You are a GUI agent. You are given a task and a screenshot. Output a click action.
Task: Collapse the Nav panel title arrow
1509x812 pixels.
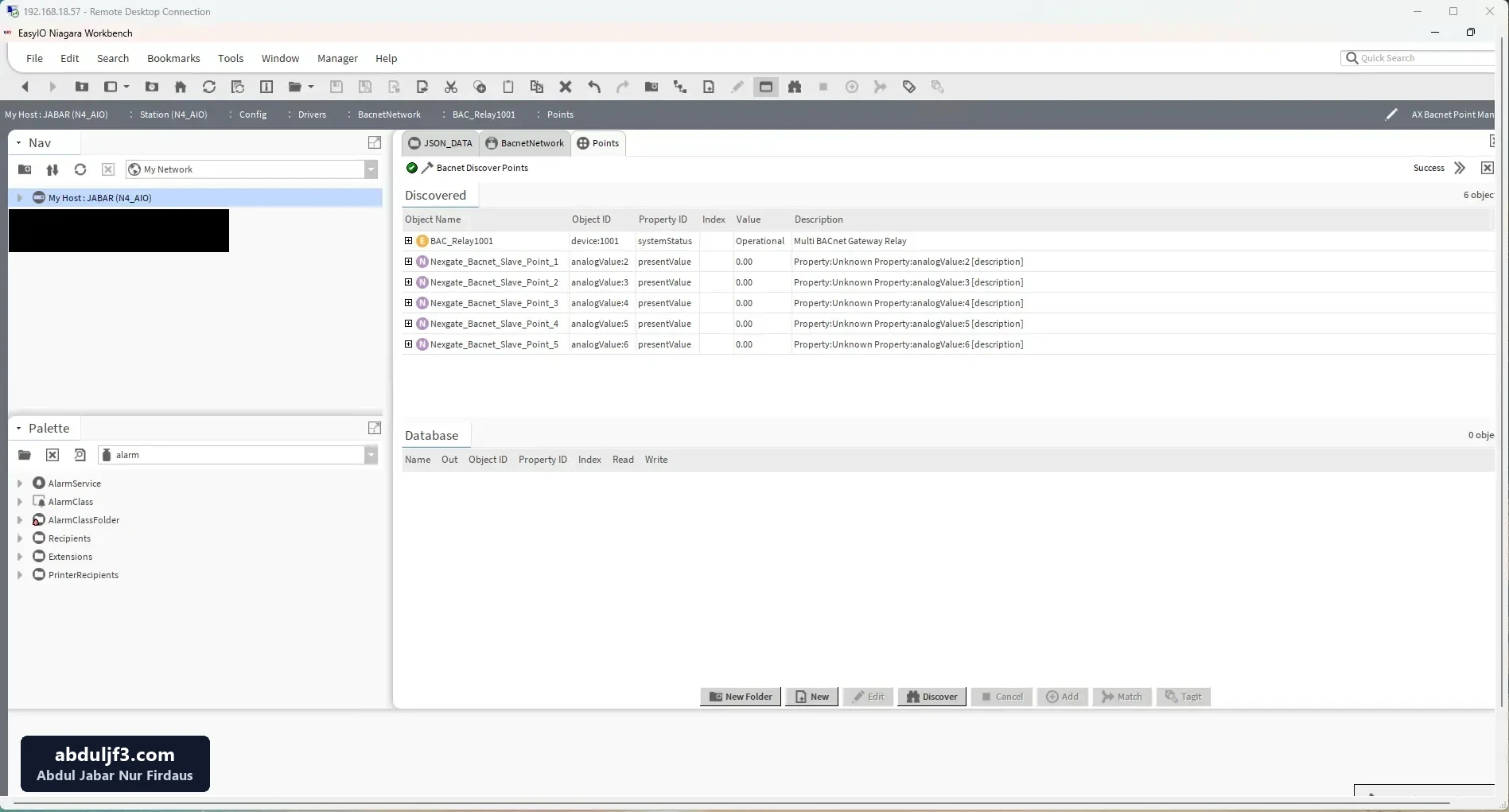[x=18, y=143]
